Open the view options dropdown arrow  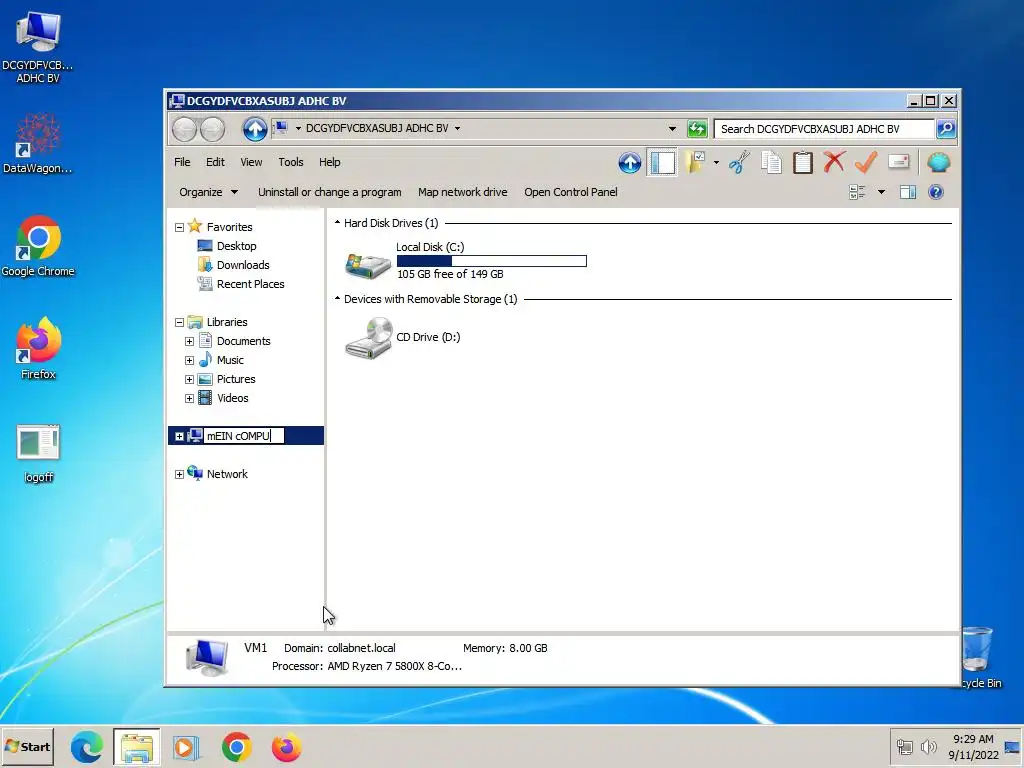(881, 192)
